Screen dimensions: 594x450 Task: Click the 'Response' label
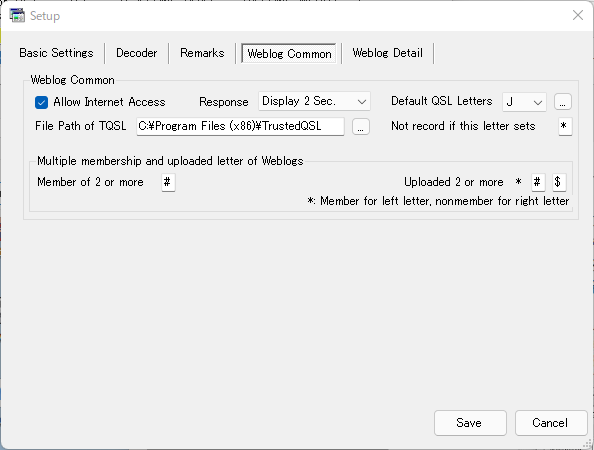[224, 102]
